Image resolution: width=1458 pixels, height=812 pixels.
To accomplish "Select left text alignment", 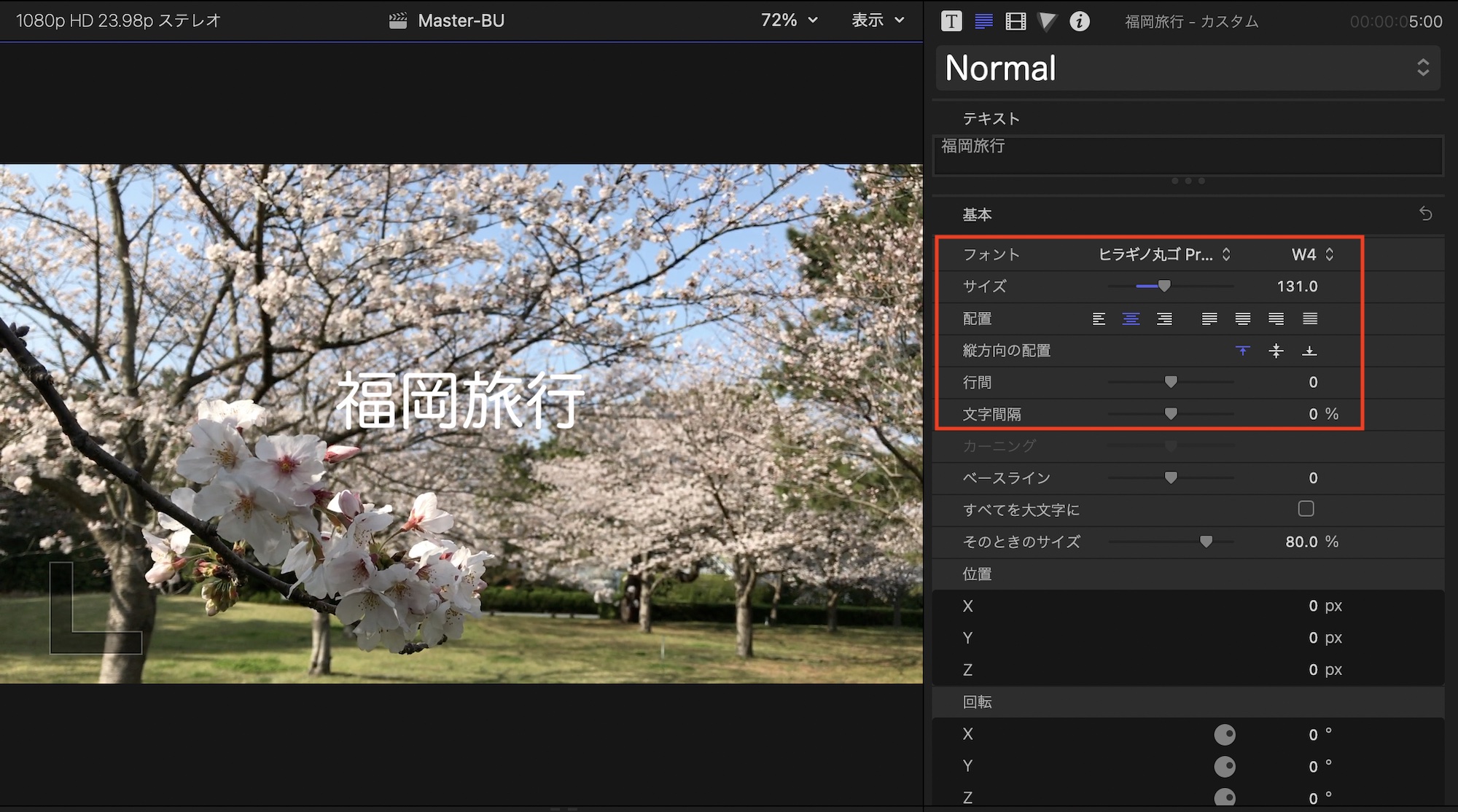I will 1099,319.
